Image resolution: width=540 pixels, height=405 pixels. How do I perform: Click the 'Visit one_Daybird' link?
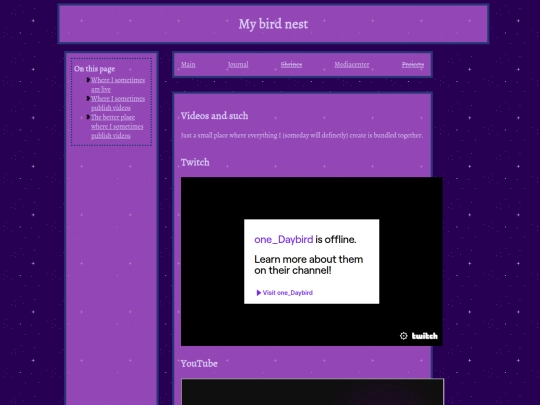[284, 293]
